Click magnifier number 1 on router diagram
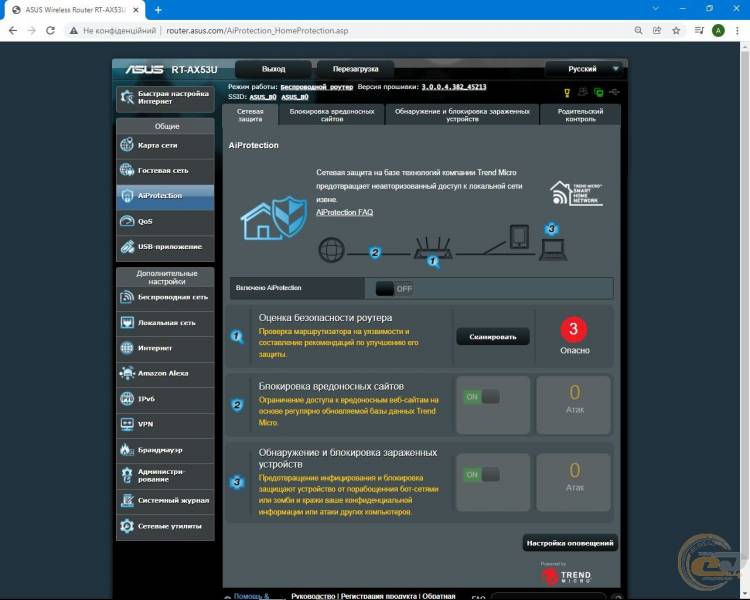This screenshot has width=750, height=600. [x=433, y=261]
